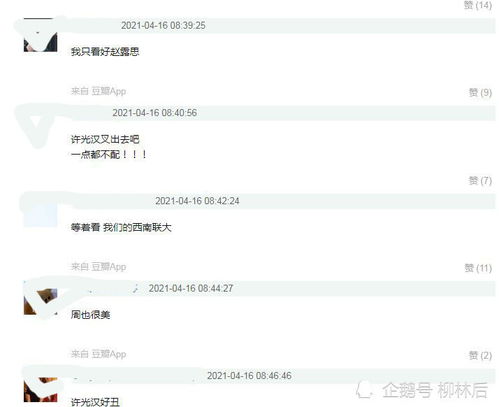Click the small icon beside the 08:44:27 username
The height and width of the screenshot is (407, 499).
coord(135,288)
